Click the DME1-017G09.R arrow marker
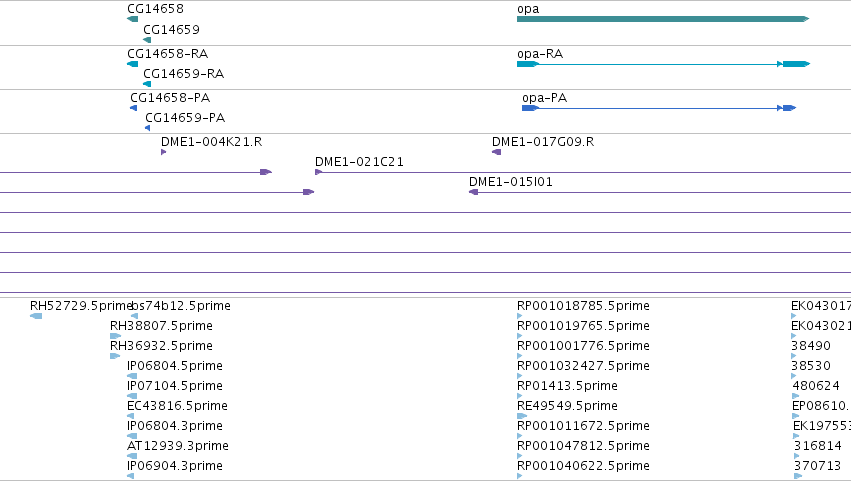This screenshot has width=851, height=481. tap(497, 152)
